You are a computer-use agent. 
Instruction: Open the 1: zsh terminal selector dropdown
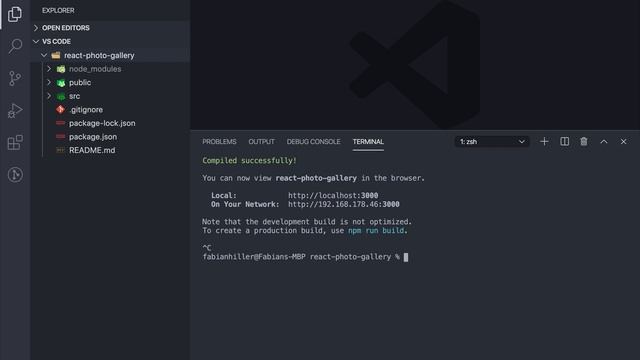point(492,142)
